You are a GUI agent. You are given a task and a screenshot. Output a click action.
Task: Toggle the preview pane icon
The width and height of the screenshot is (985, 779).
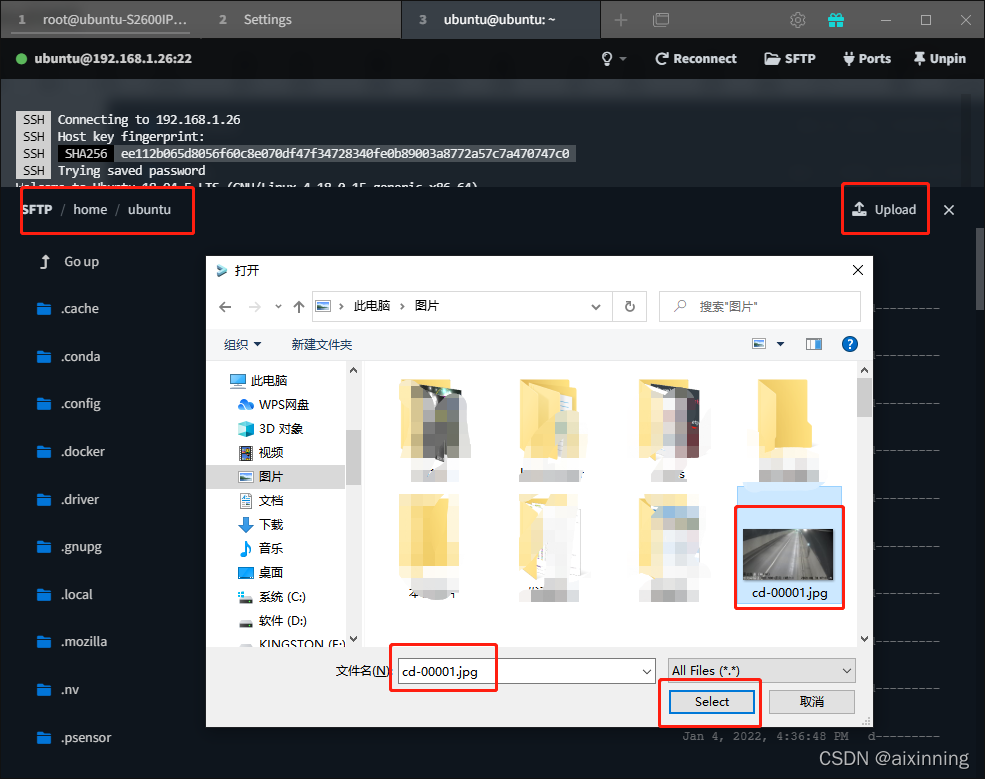tap(814, 344)
